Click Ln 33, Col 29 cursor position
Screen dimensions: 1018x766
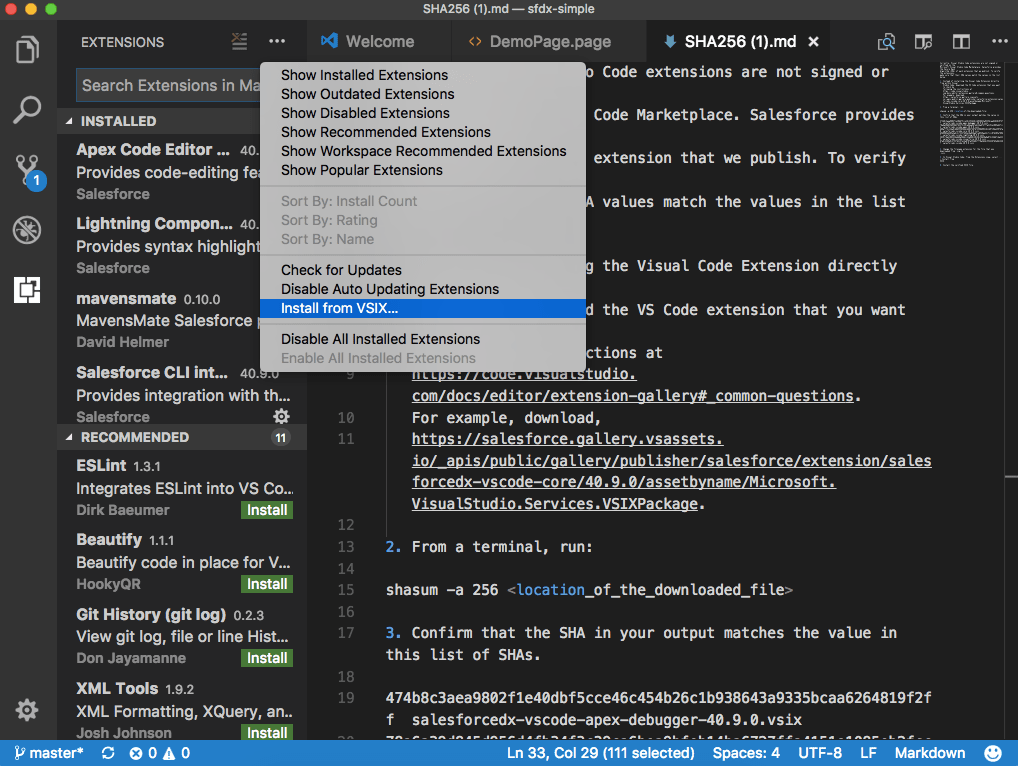click(x=601, y=753)
